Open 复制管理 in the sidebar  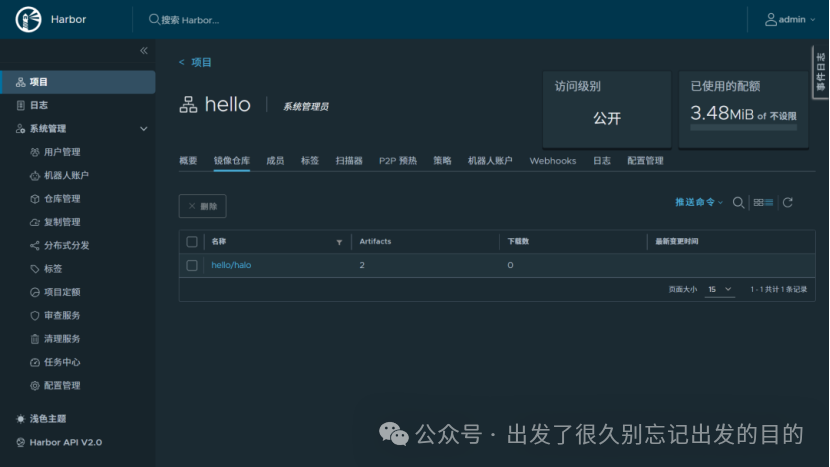pos(62,222)
